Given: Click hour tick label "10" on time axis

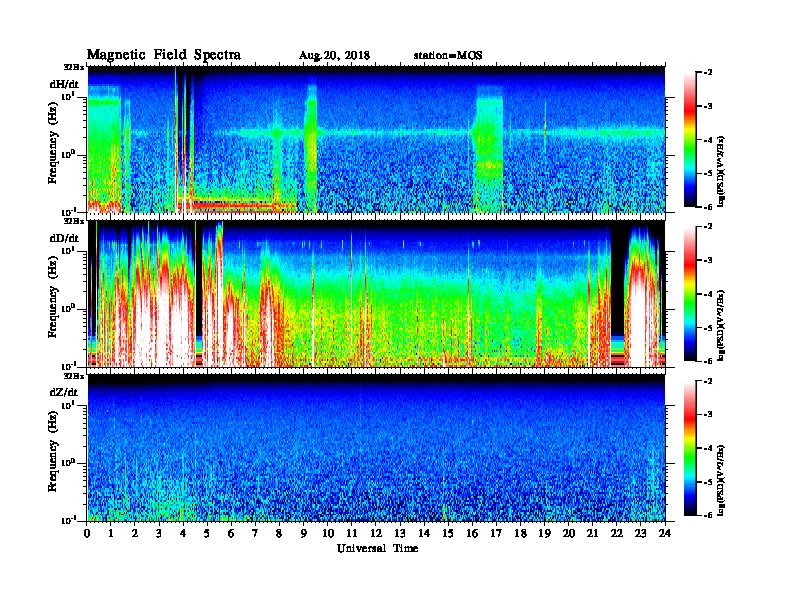Looking at the screenshot, I should (328, 534).
